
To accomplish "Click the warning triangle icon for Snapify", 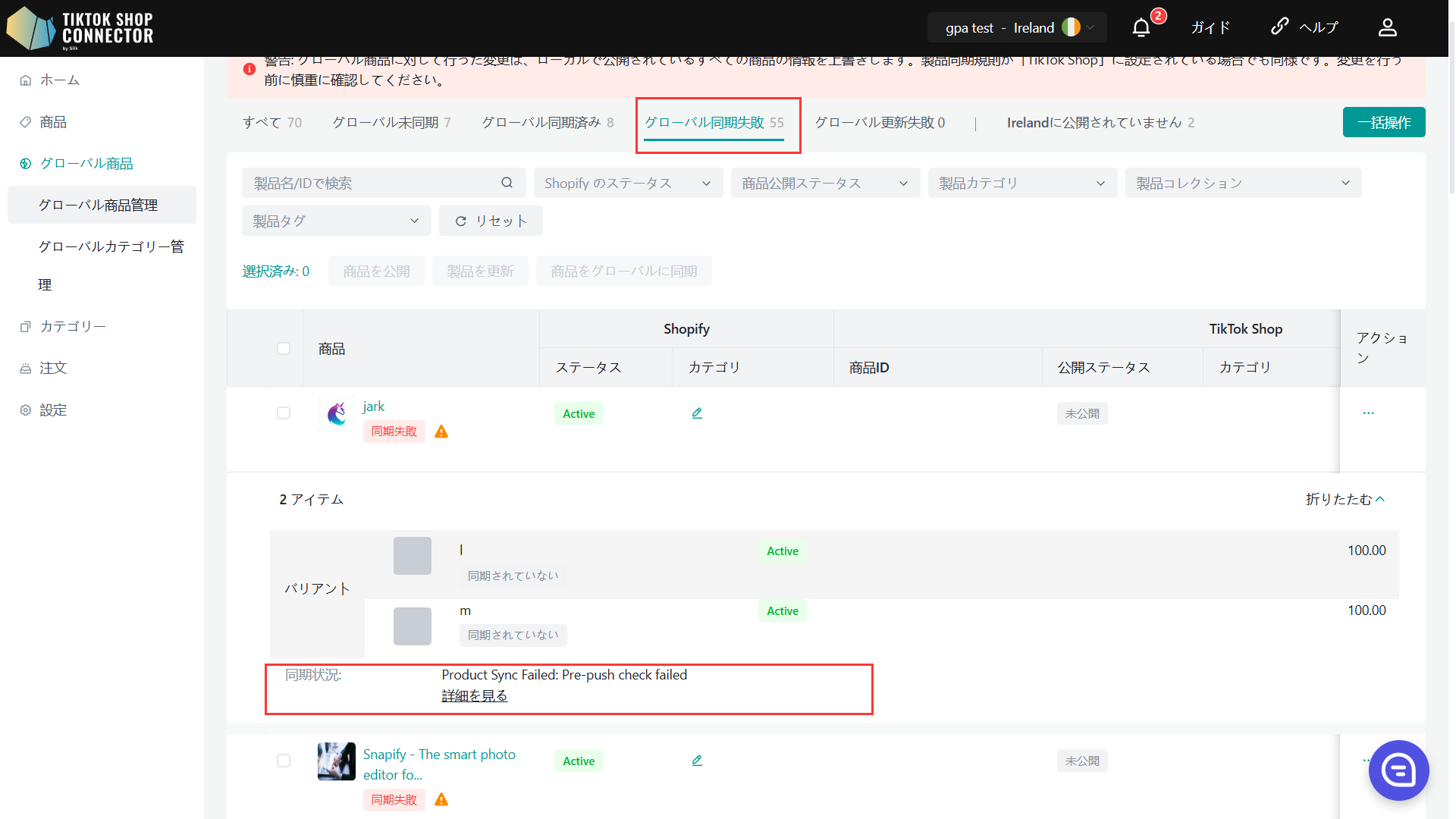I will coord(441,799).
